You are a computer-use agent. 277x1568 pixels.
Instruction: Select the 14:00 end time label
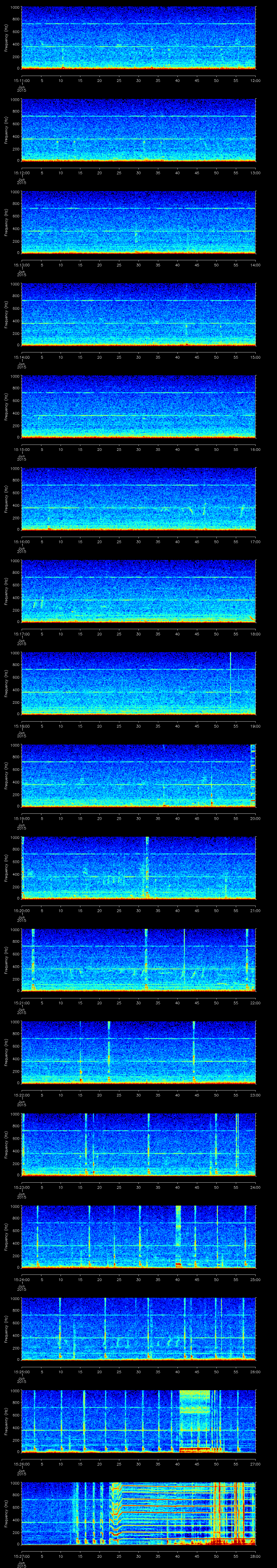point(255,265)
